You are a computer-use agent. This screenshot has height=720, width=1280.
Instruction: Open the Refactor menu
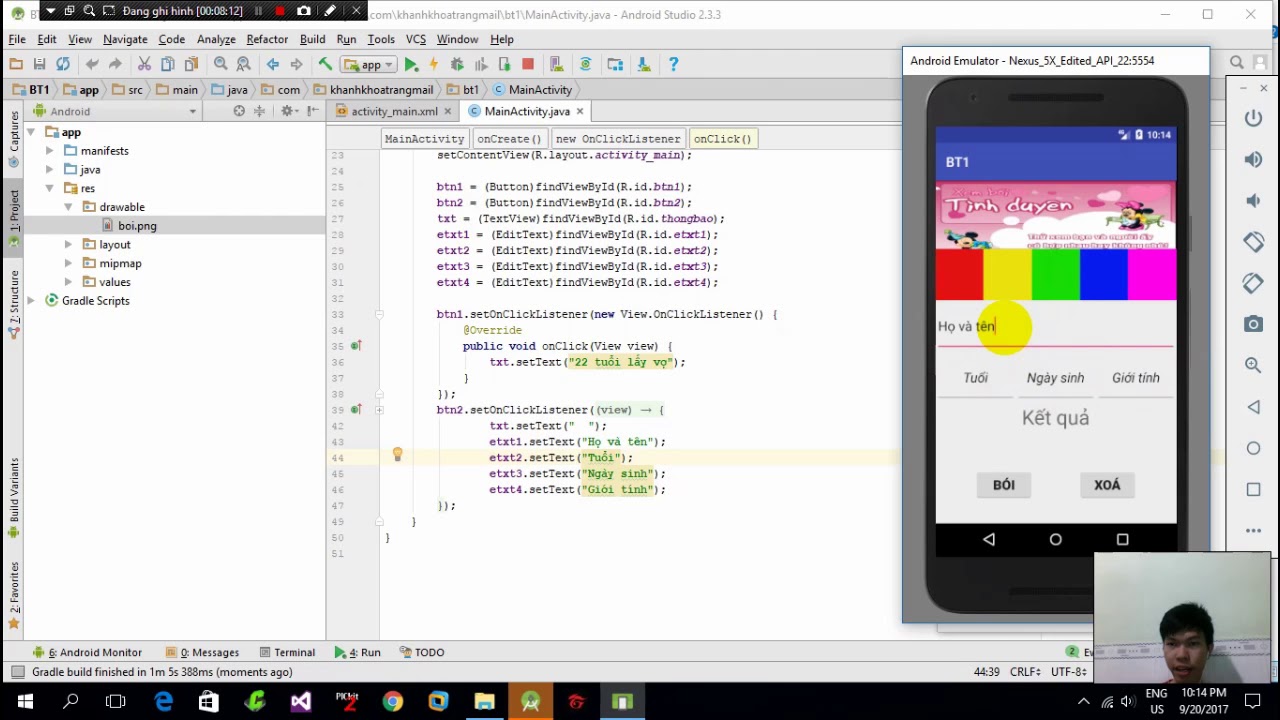267,39
